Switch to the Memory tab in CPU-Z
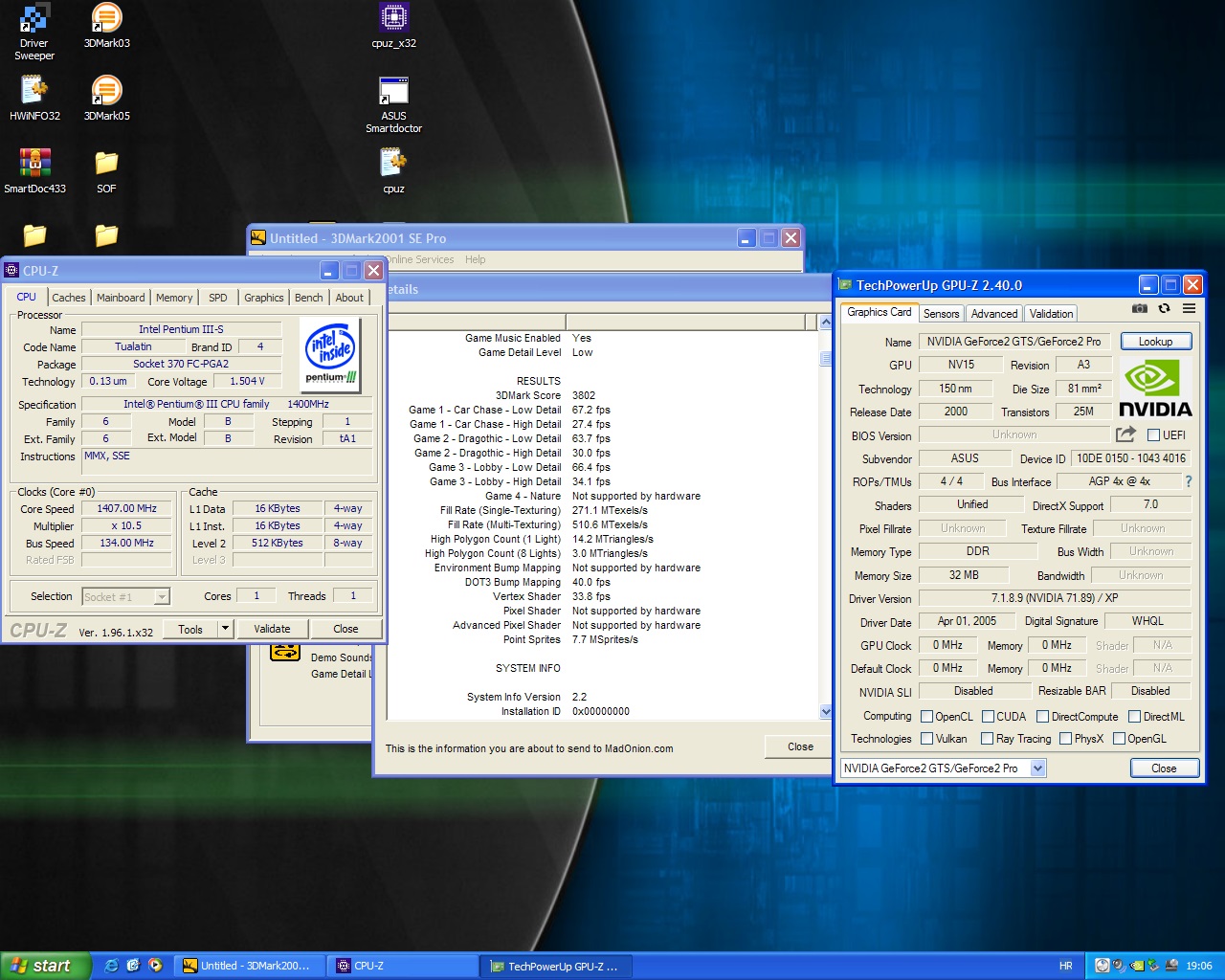The image size is (1225, 980). point(174,298)
